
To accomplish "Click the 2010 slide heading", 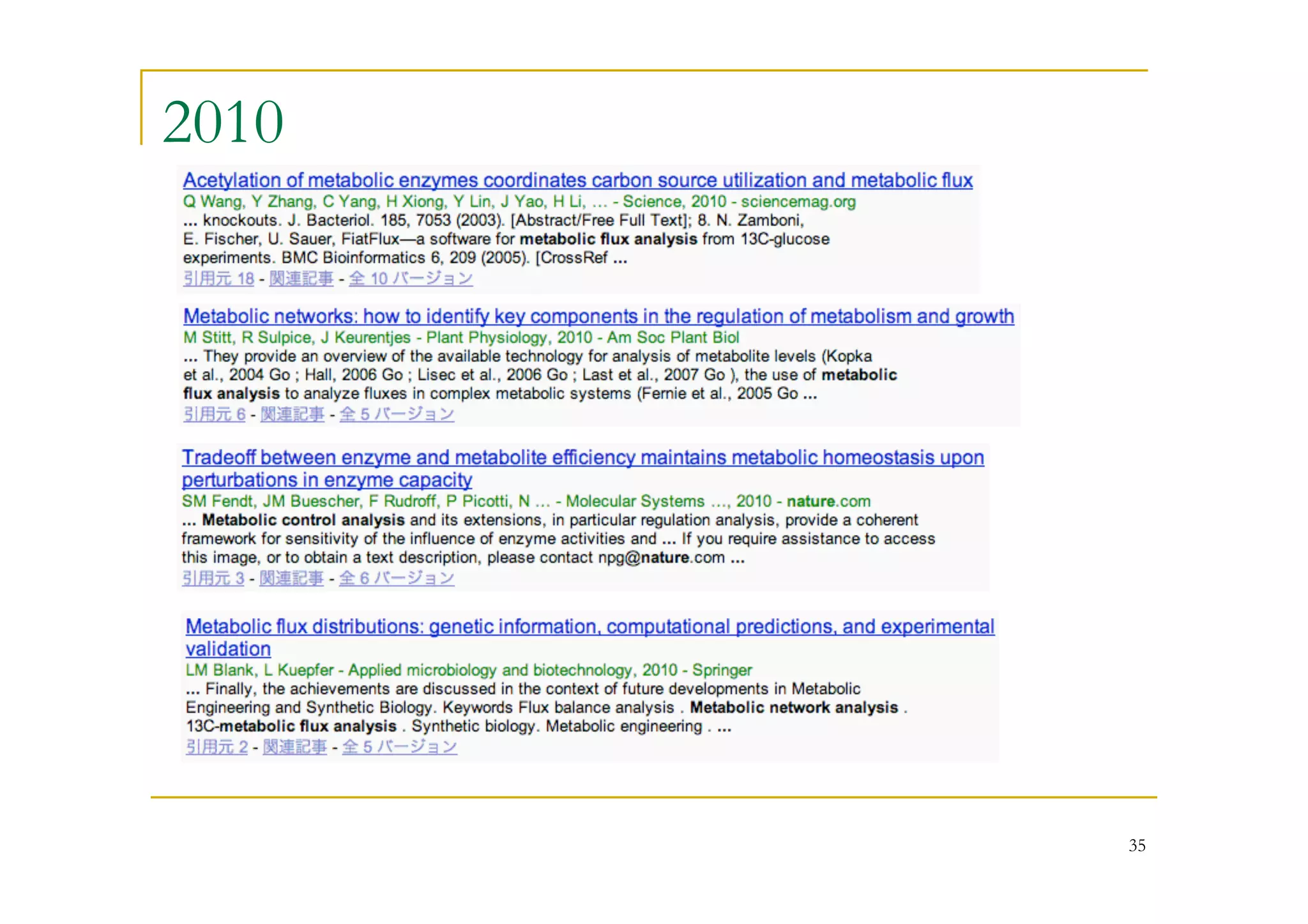I will coord(223,122).
